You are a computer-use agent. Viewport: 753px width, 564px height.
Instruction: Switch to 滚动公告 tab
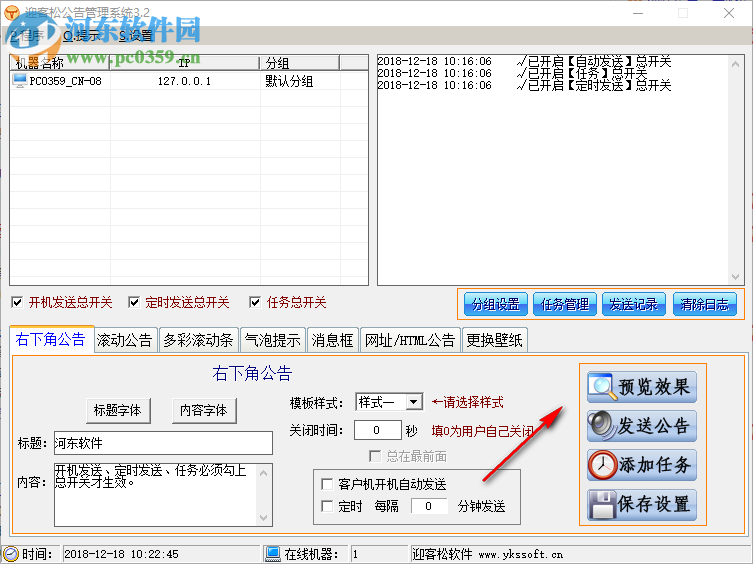coord(125,341)
